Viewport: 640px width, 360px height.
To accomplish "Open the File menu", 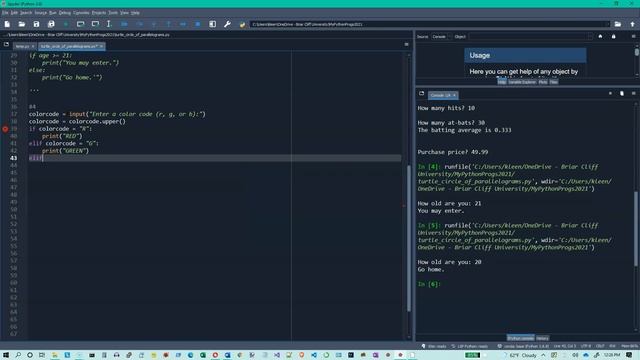I will click(x=5, y=13).
